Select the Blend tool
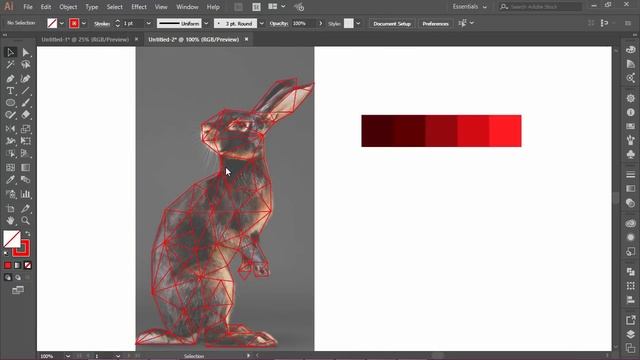The height and width of the screenshot is (360, 640). [25, 180]
